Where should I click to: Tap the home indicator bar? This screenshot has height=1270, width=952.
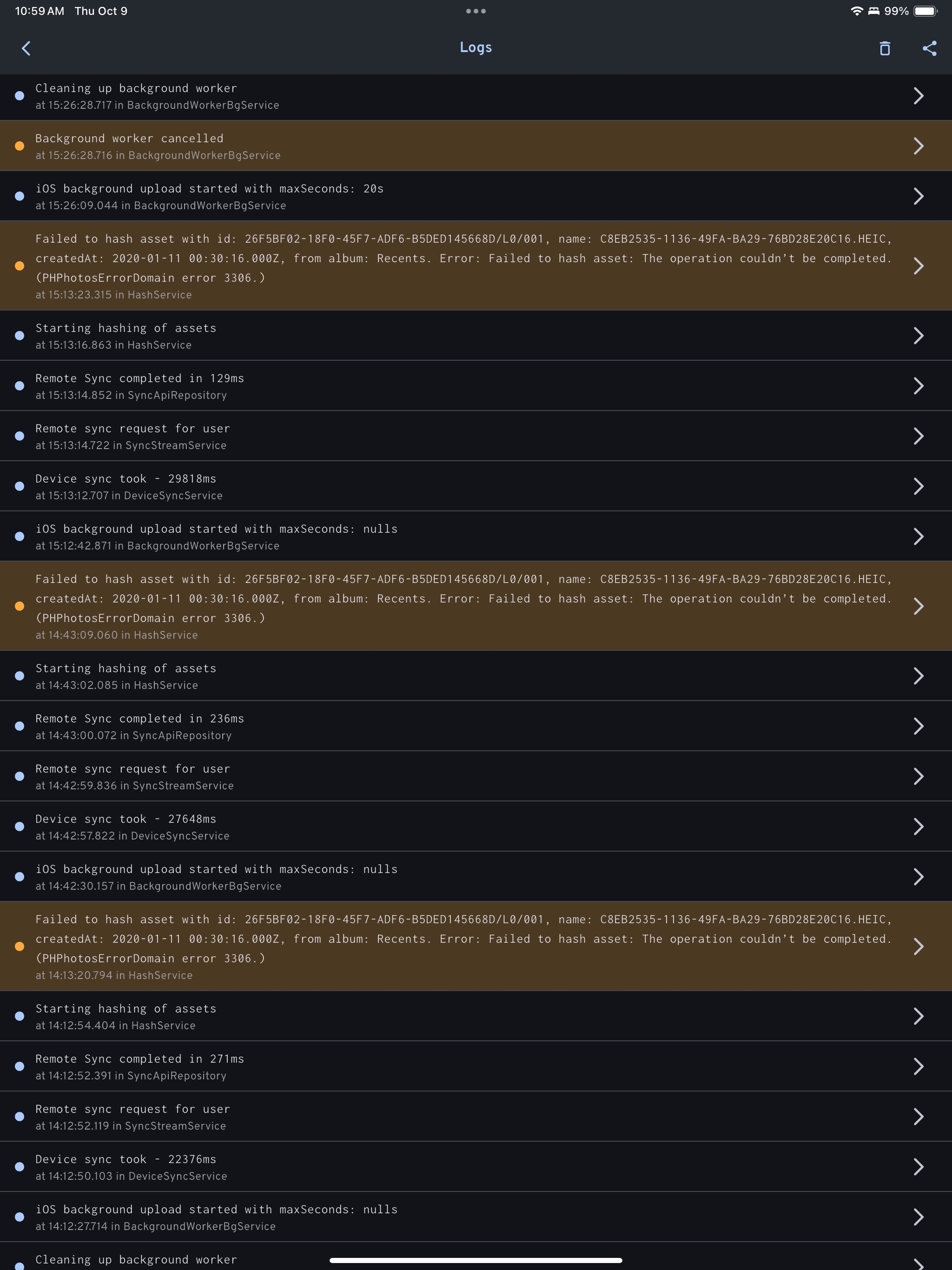click(476, 1261)
